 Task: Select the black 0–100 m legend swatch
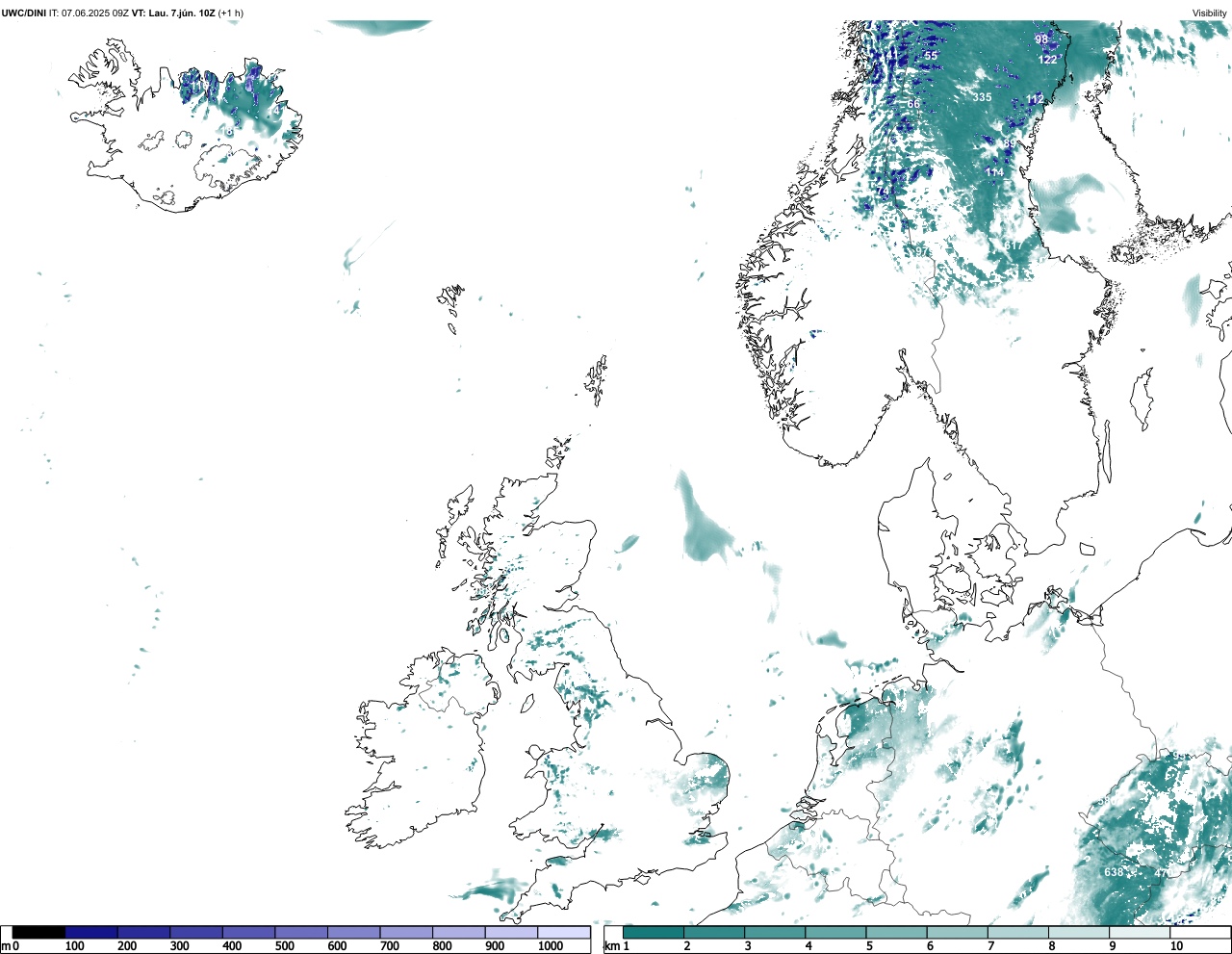tap(38, 932)
